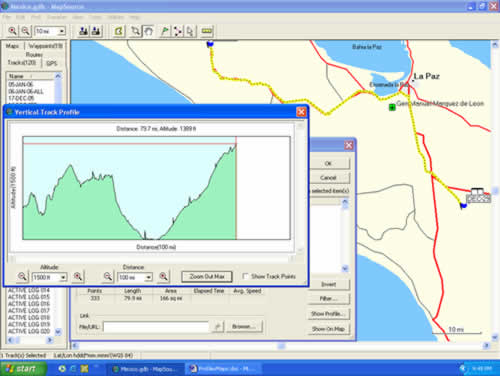Screen dimensions: 500x376
Task: Select the waypoint flag tool
Action: [164, 31]
